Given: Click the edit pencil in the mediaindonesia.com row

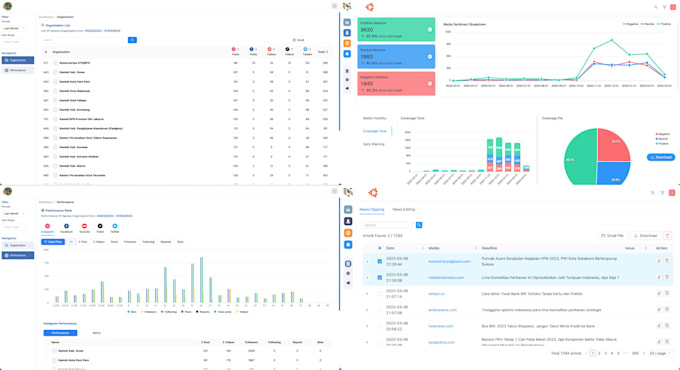Looking at the screenshot, I should [x=659, y=277].
